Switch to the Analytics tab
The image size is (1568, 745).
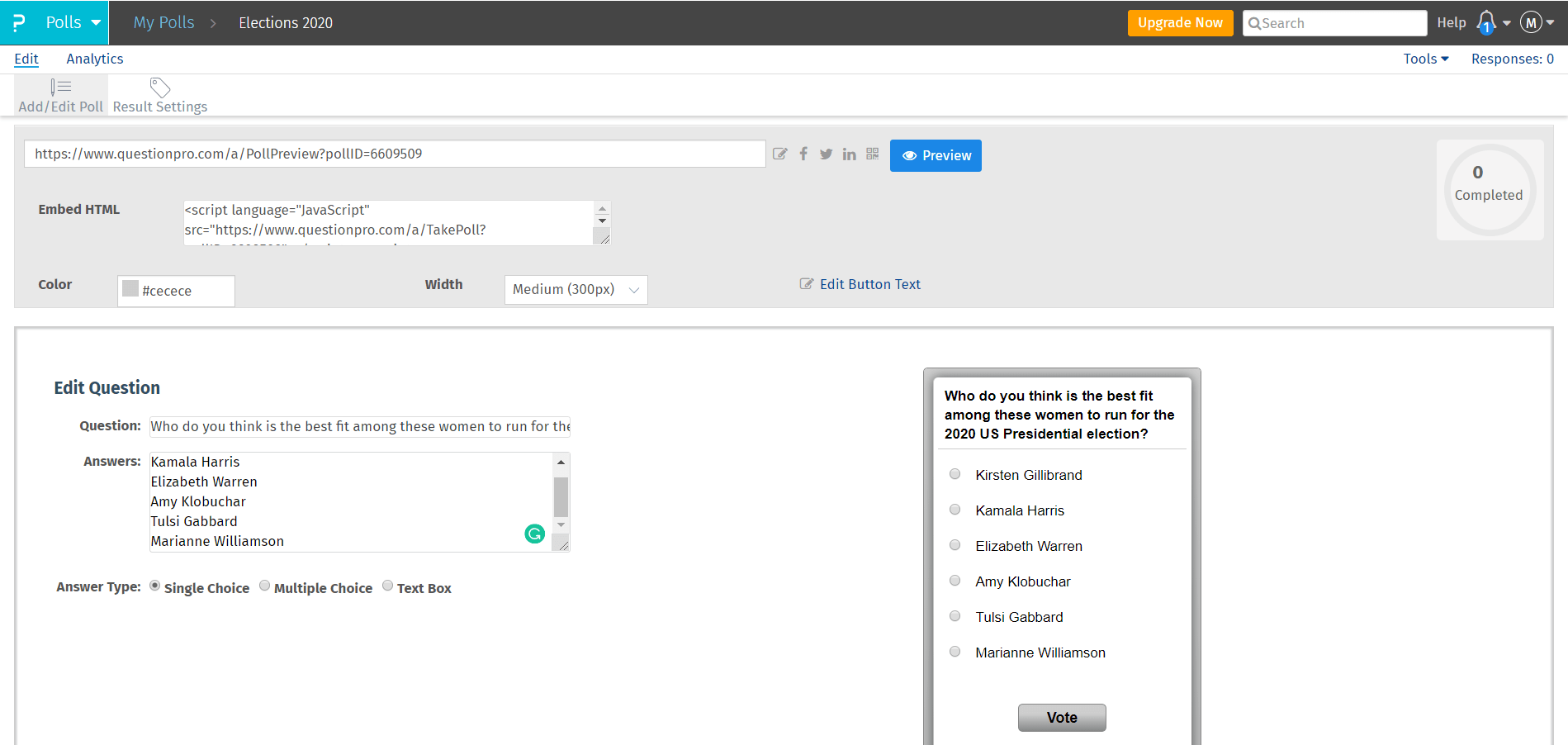tap(95, 59)
